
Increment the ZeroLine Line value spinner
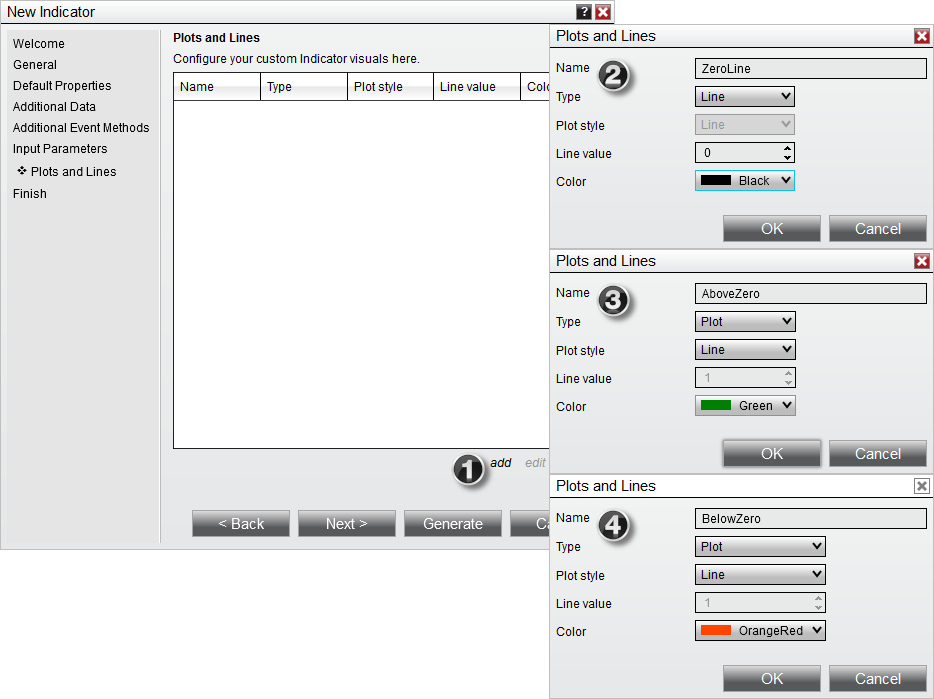coord(786,148)
